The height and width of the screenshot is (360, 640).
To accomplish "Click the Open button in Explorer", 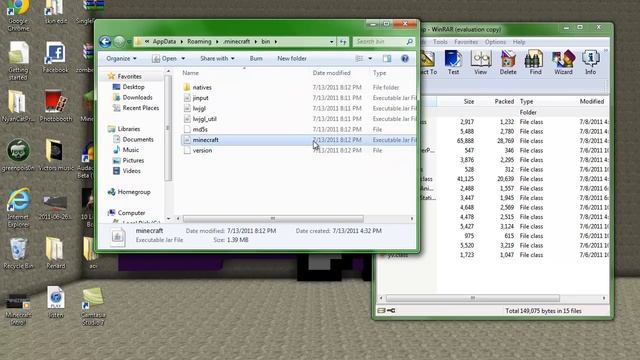I will [164, 59].
